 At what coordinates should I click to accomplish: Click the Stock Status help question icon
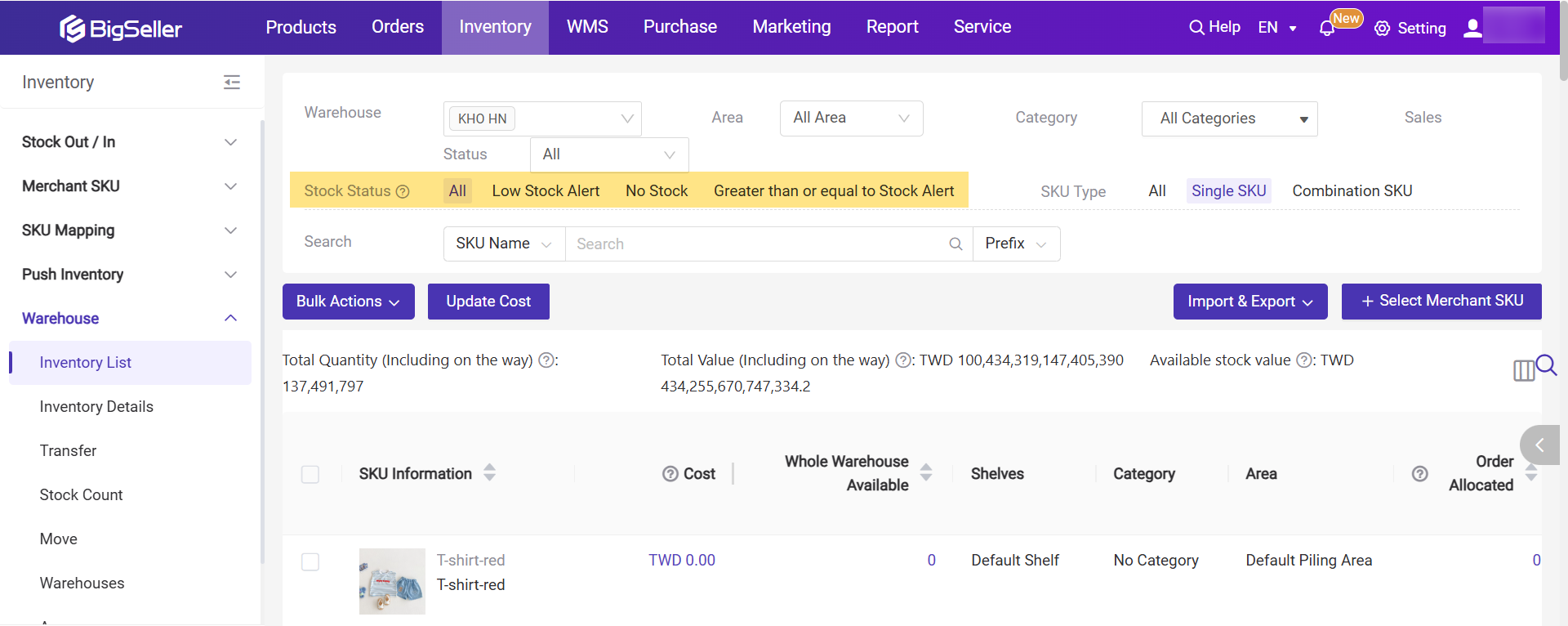403,191
